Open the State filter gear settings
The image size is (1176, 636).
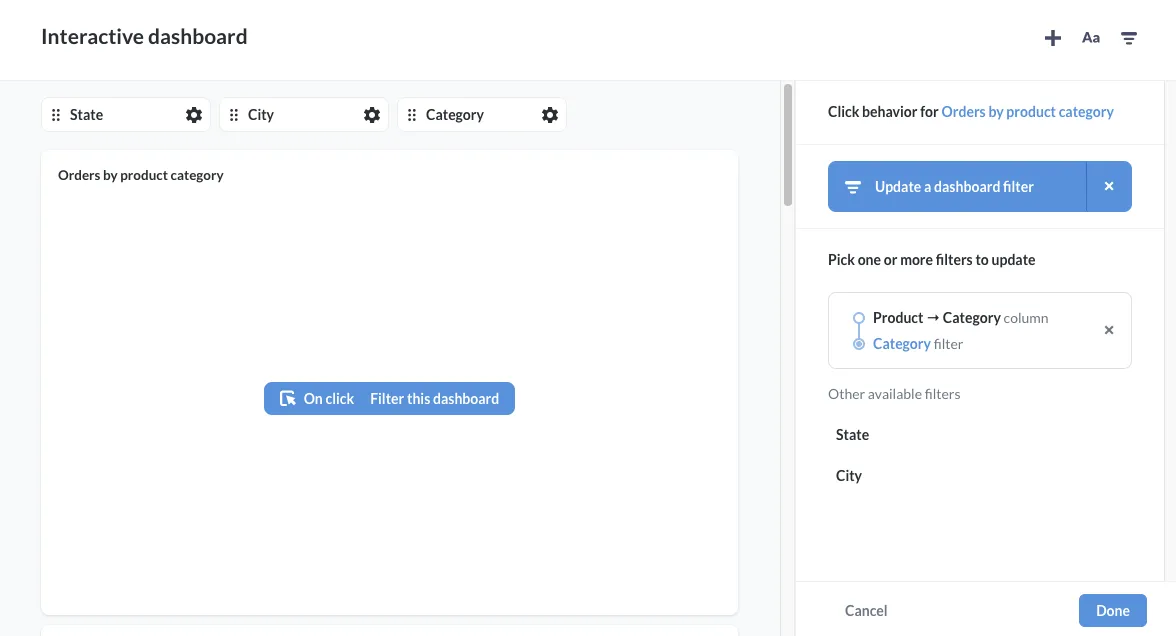(194, 115)
